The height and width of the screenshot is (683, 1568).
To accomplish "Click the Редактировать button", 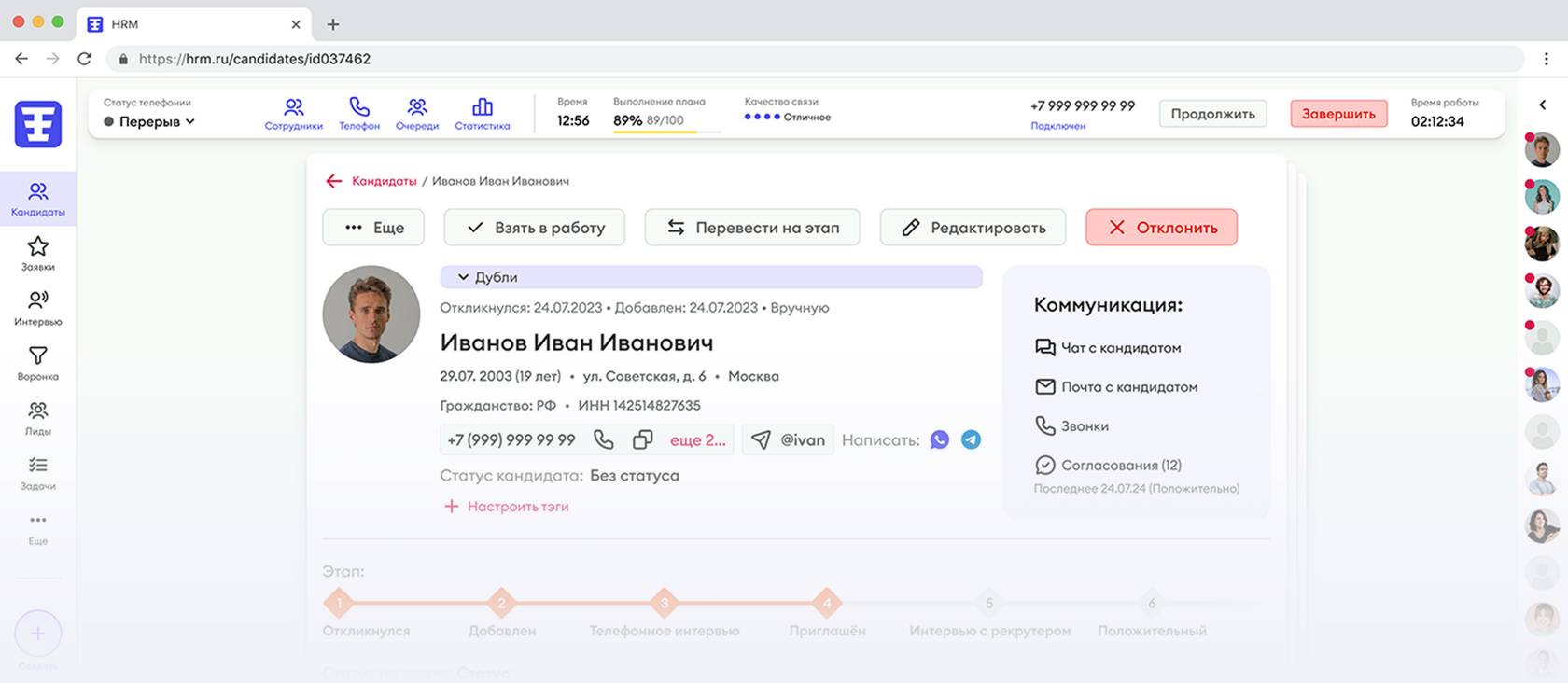I will pyautogui.click(x=973, y=228).
